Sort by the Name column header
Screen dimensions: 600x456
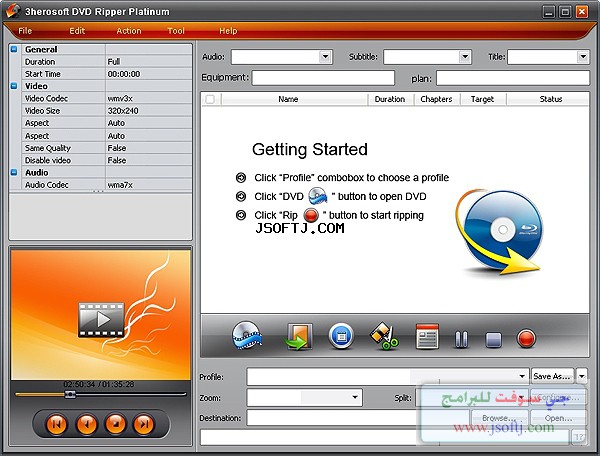pyautogui.click(x=294, y=99)
